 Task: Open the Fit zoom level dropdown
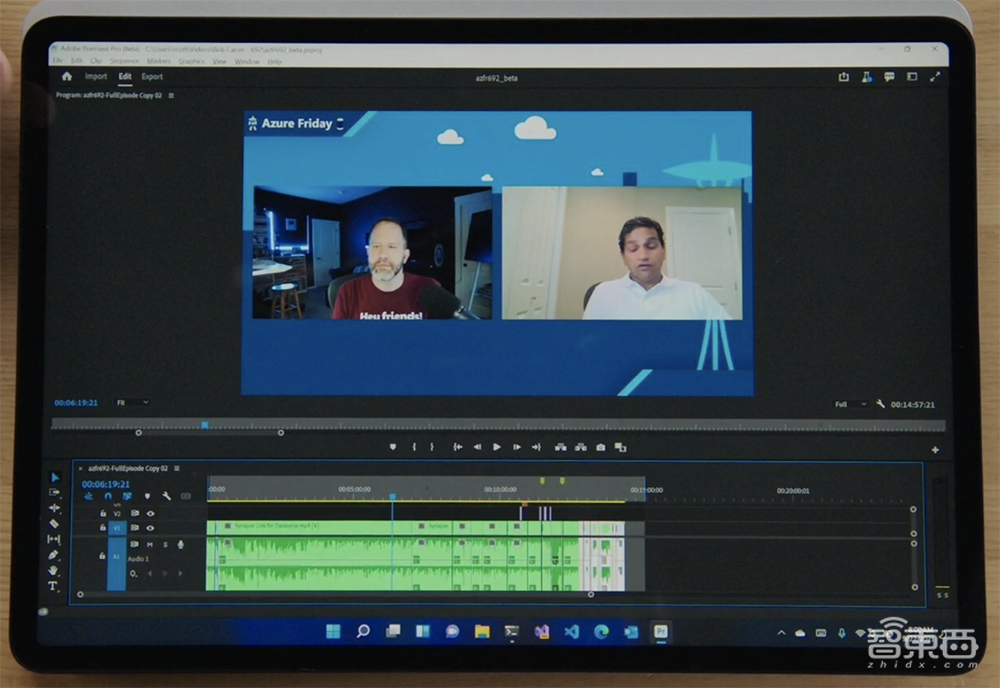131,403
